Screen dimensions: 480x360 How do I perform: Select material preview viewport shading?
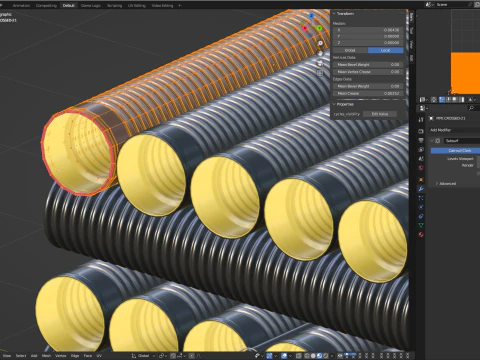coord(319,356)
